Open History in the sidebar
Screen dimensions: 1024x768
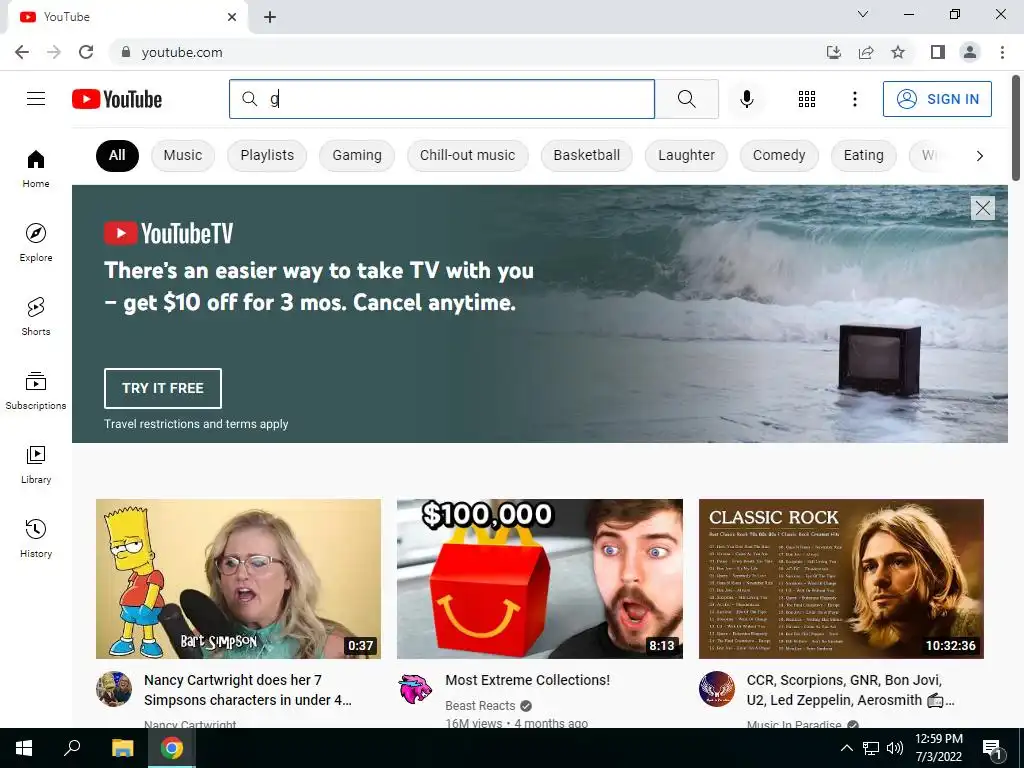(36, 538)
